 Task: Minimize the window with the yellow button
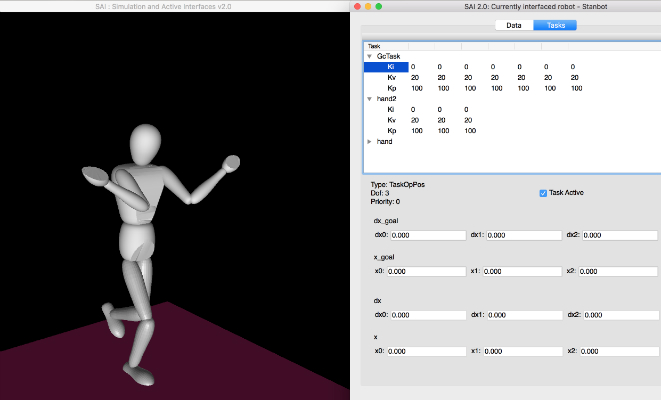pos(368,6)
